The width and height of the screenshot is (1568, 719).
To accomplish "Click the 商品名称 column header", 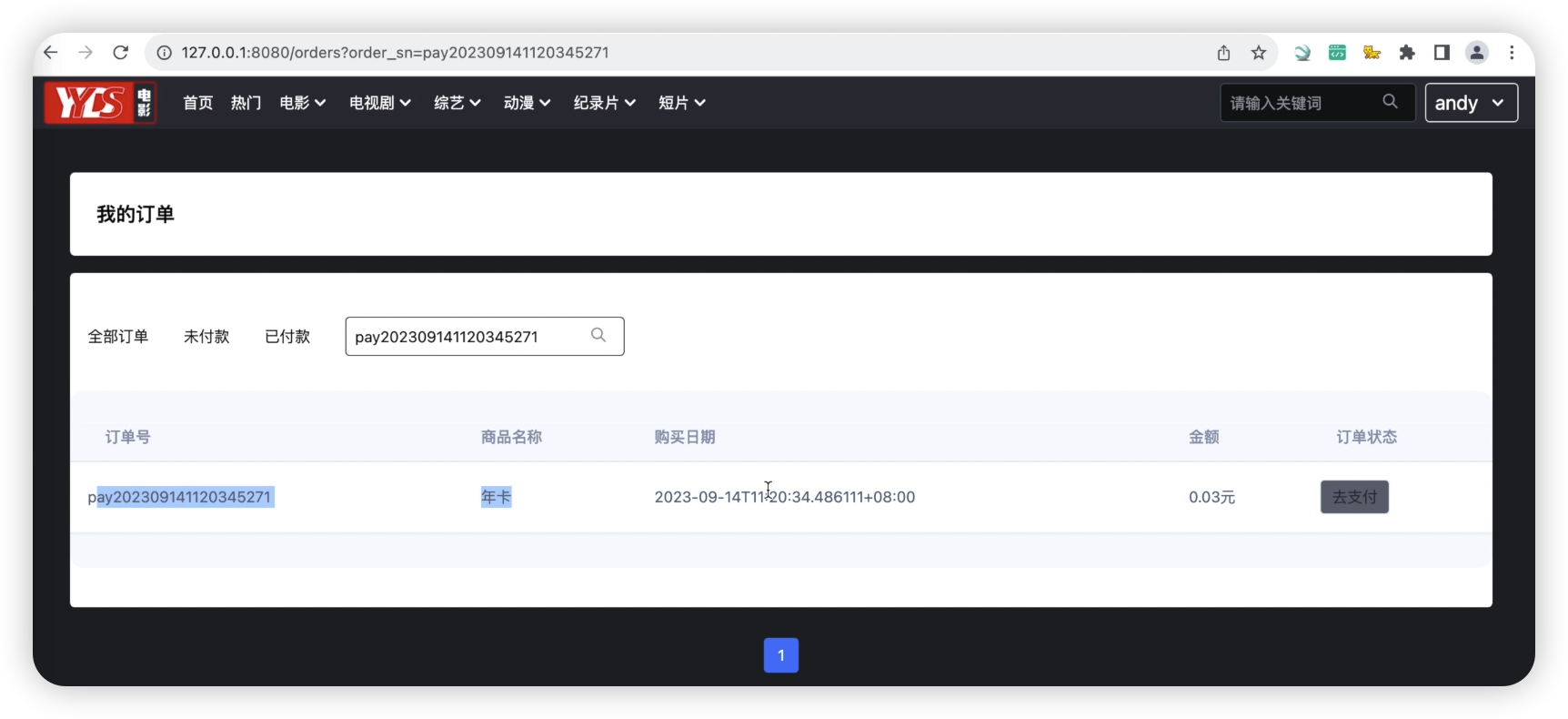I will (x=511, y=437).
